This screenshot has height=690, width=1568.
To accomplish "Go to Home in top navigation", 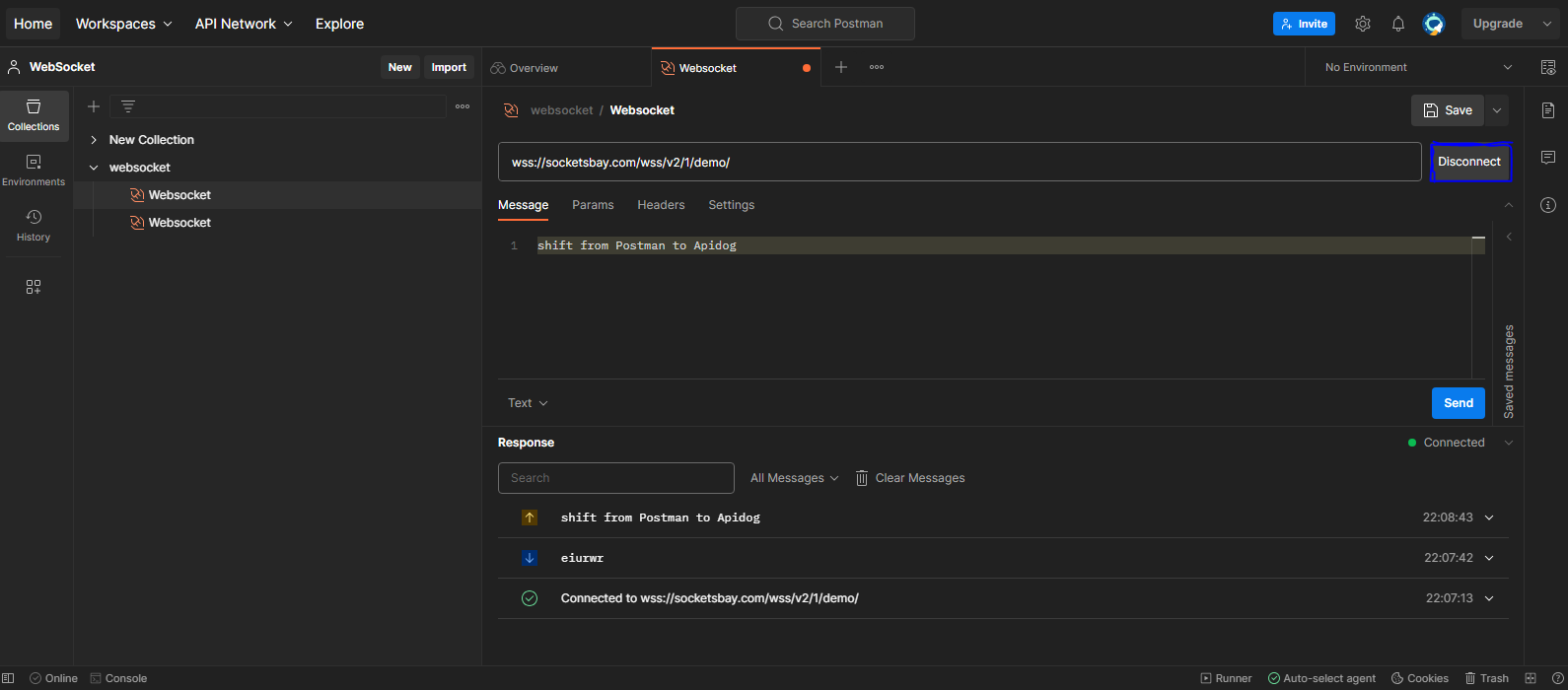I will click(x=34, y=24).
